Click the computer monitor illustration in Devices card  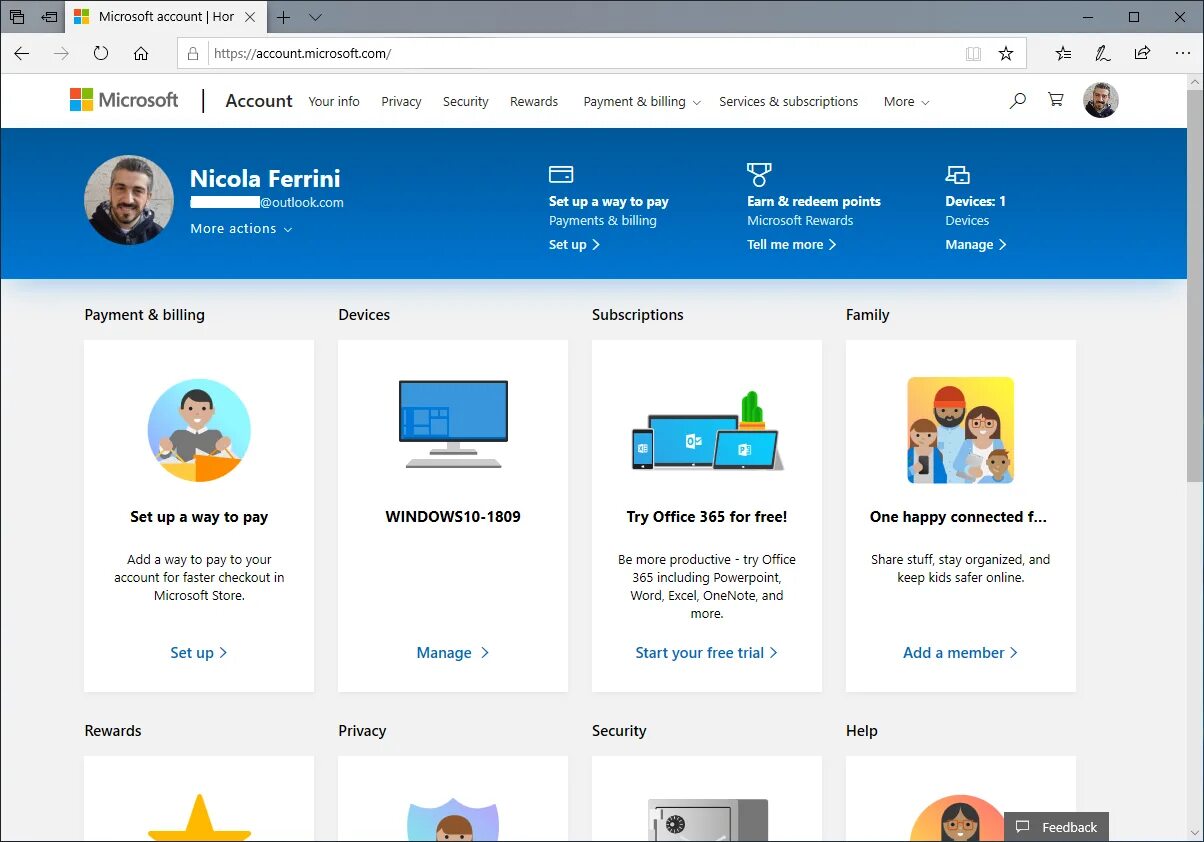[x=453, y=424]
